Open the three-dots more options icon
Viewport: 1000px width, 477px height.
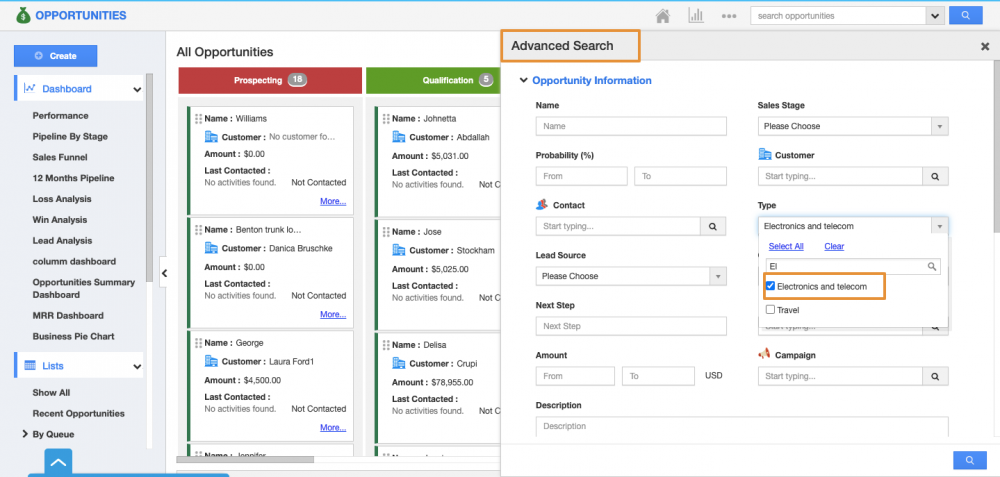click(730, 16)
